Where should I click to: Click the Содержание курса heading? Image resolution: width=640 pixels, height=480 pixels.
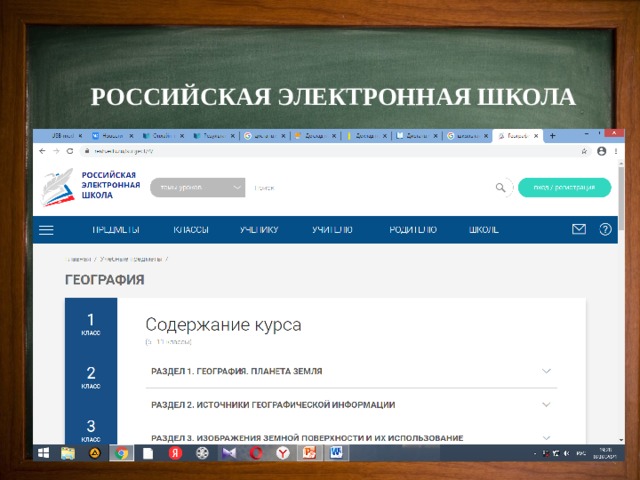pos(223,325)
